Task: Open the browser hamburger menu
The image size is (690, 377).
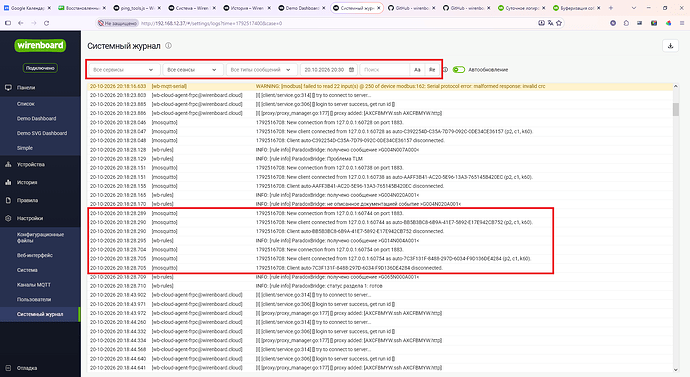Action: (x=683, y=23)
